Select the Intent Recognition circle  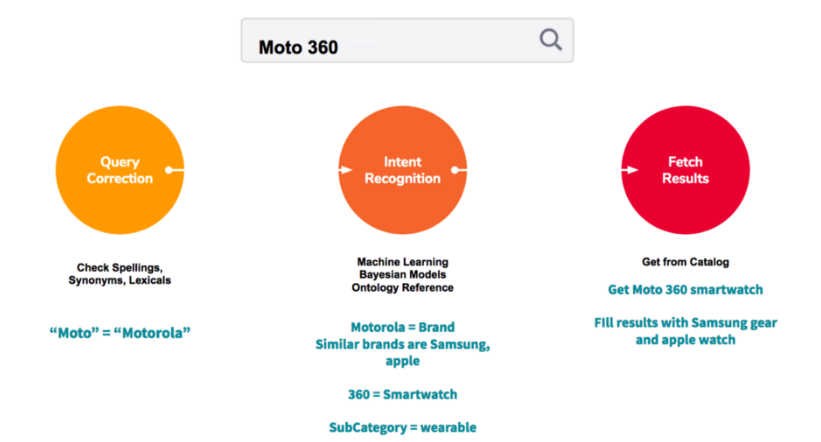(403, 170)
